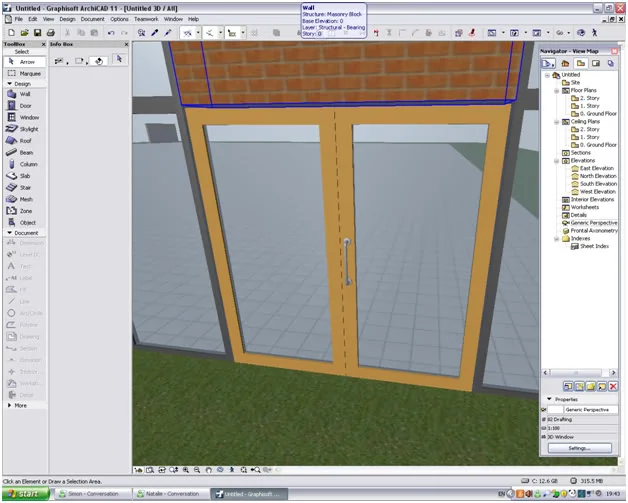Pick the Column tool
This screenshot has width=628, height=503.
coord(24,164)
